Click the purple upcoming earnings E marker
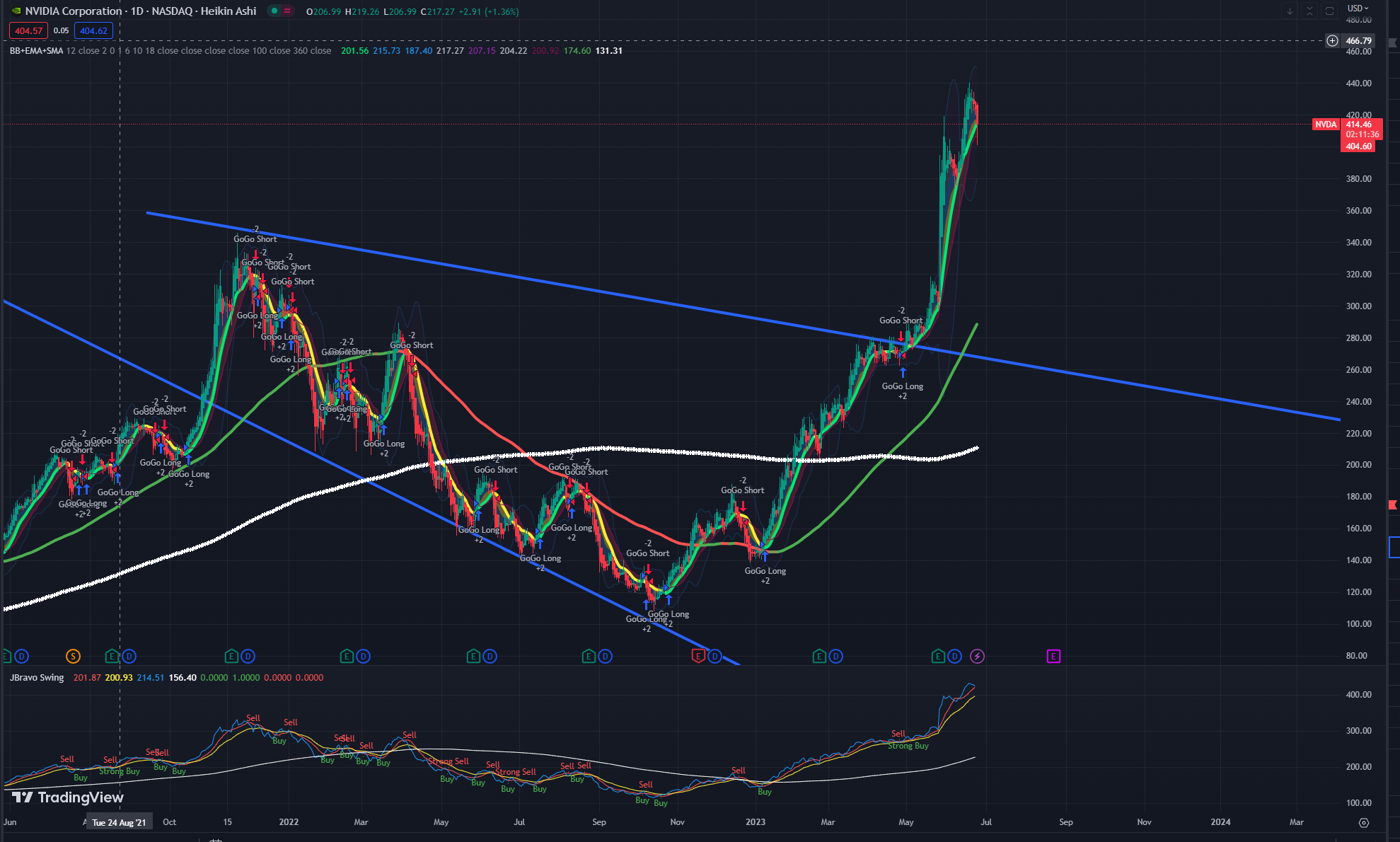The height and width of the screenshot is (842, 1400). pyautogui.click(x=1053, y=657)
